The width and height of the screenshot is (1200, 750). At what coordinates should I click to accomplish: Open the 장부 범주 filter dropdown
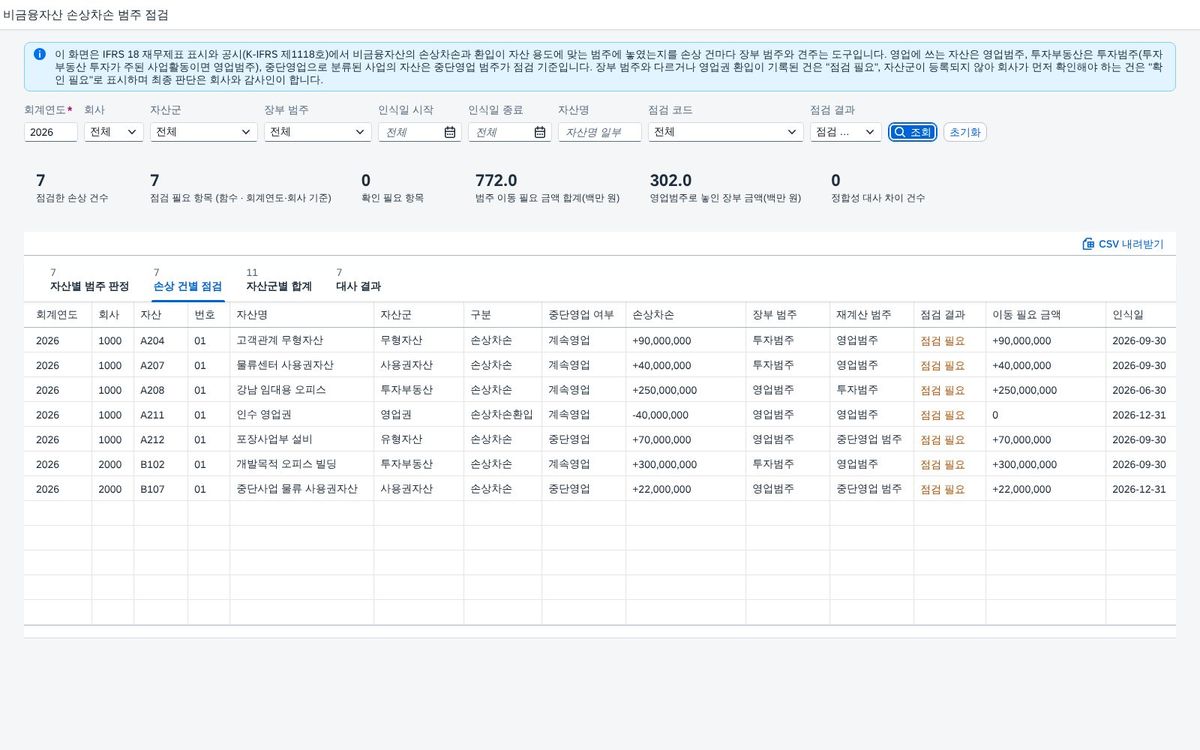(318, 132)
